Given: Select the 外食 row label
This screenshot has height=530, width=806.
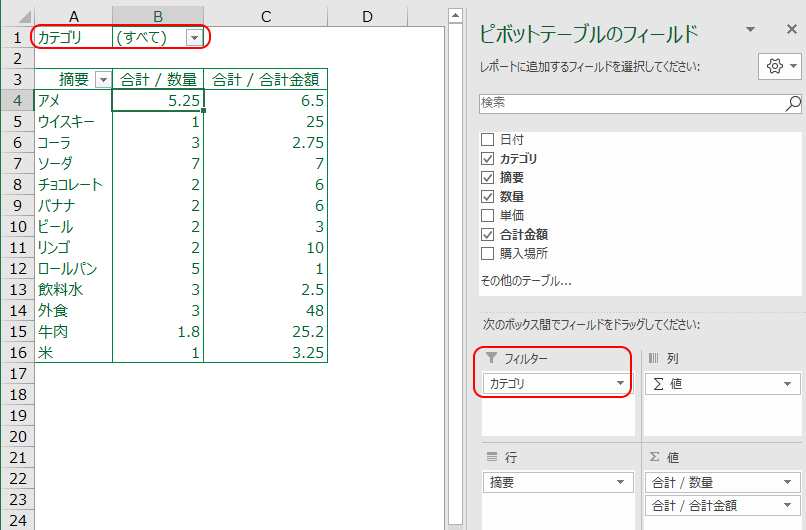Looking at the screenshot, I should click(x=73, y=310).
